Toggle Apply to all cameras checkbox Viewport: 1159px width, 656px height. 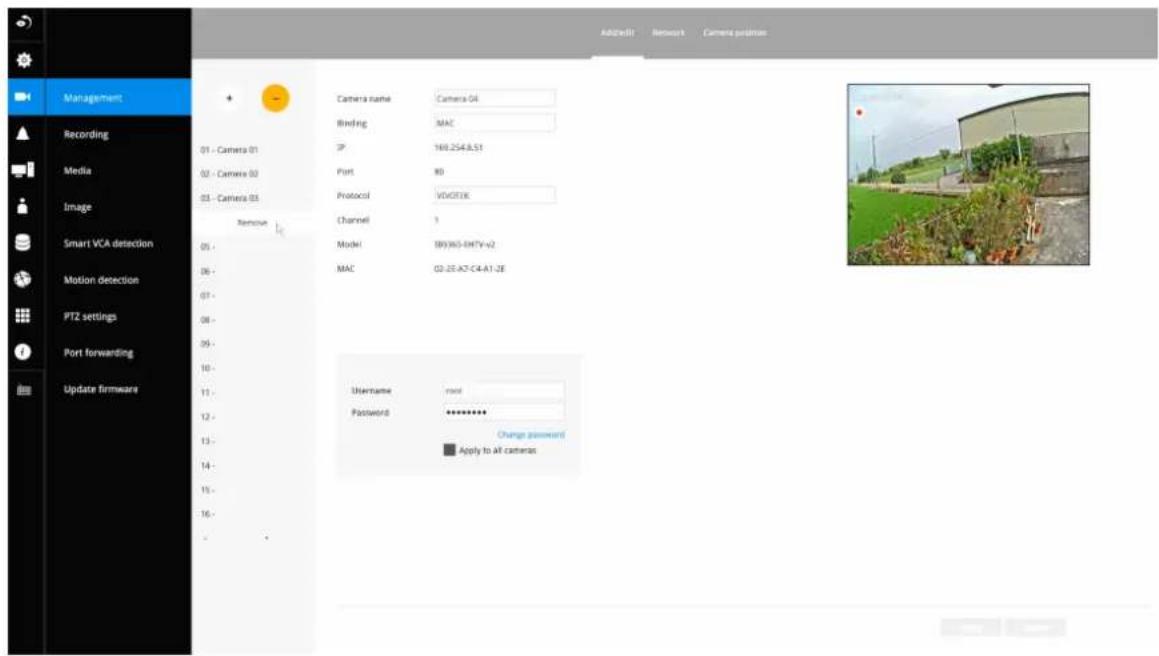tap(449, 450)
